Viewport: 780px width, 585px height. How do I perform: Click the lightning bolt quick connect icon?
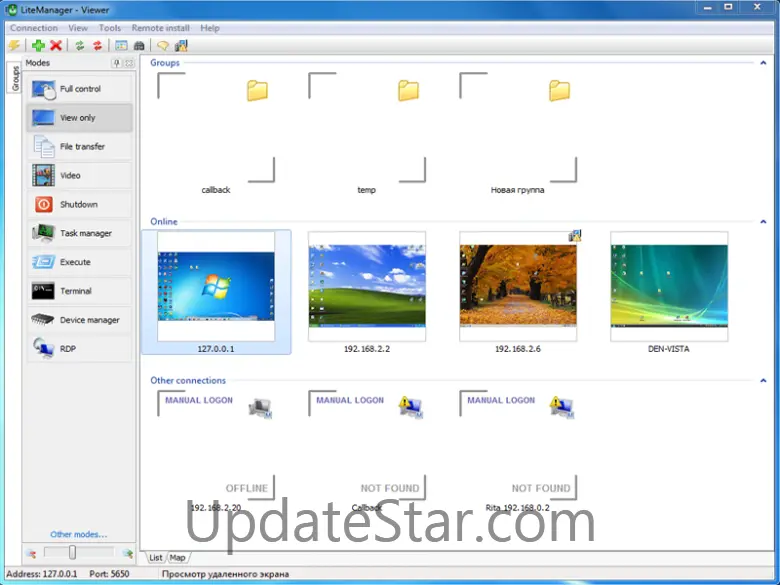pyautogui.click(x=14, y=46)
